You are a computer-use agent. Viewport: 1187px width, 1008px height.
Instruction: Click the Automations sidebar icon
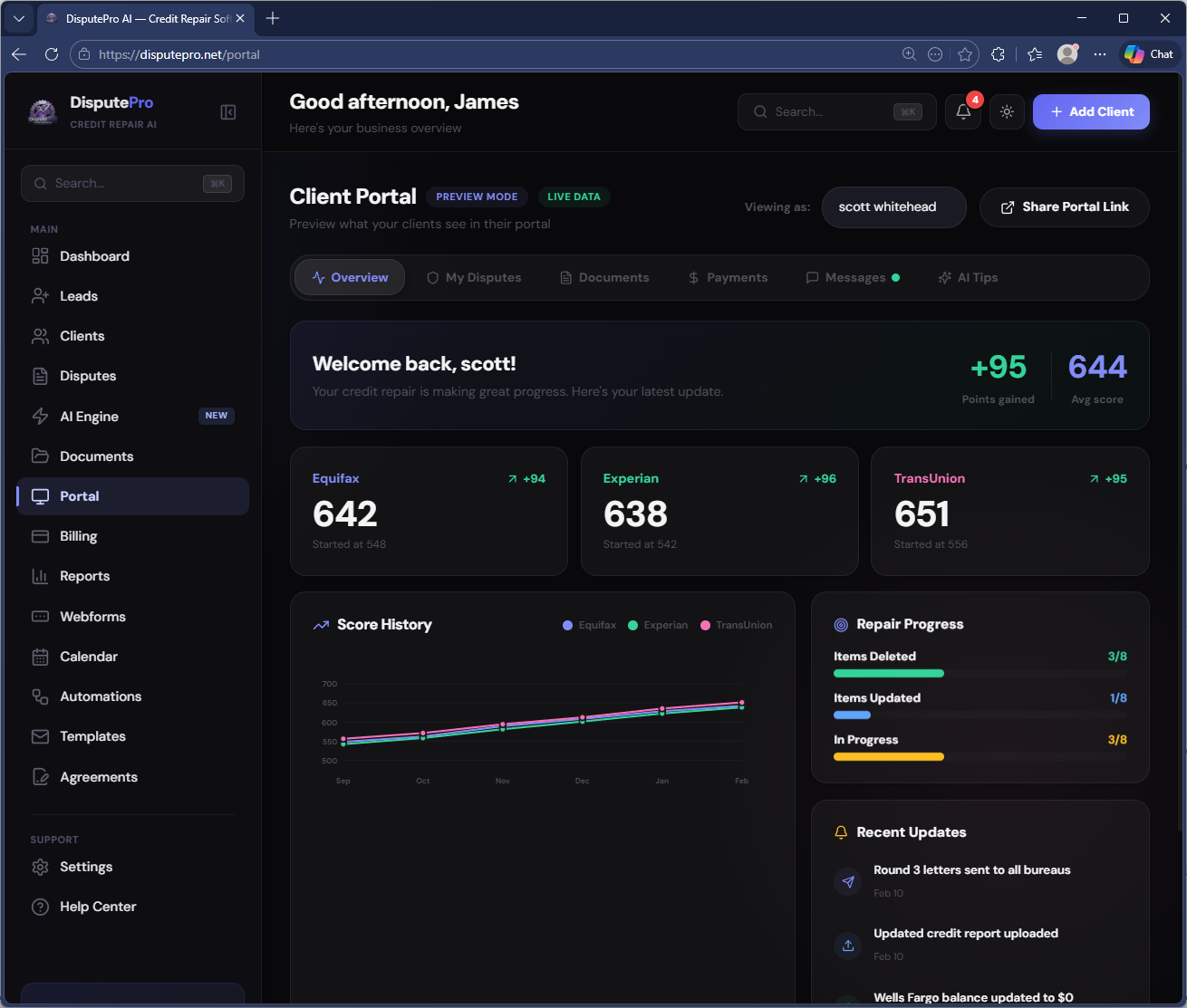[40, 696]
